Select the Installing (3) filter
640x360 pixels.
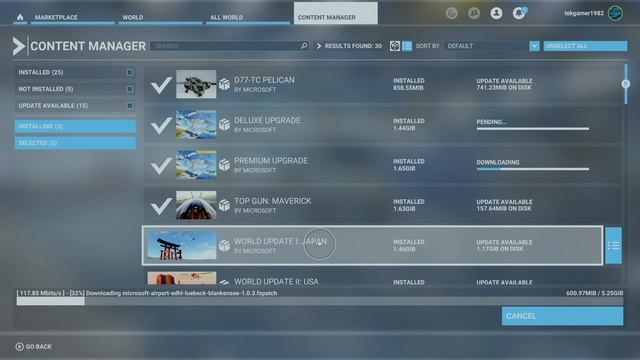pyautogui.click(x=75, y=126)
